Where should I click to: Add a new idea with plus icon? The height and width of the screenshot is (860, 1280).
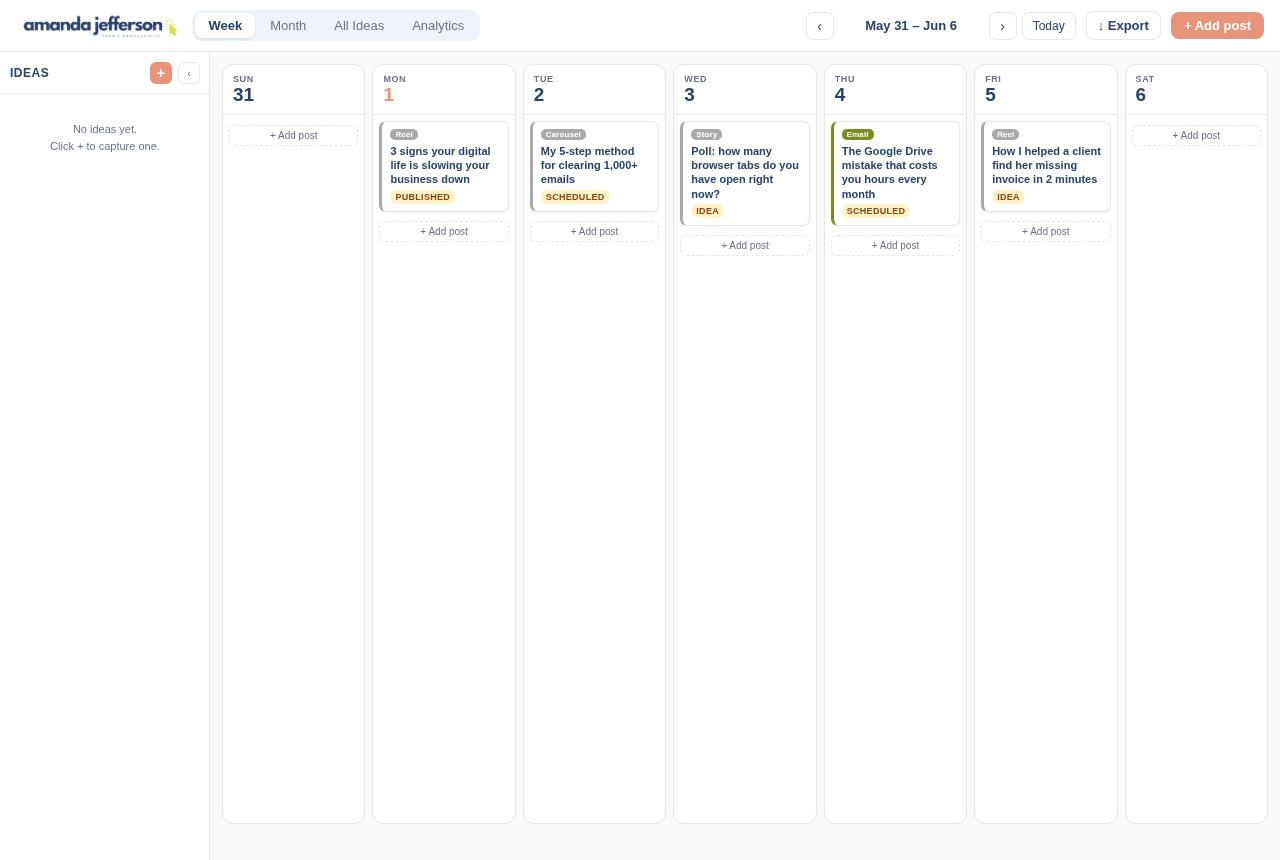point(161,73)
